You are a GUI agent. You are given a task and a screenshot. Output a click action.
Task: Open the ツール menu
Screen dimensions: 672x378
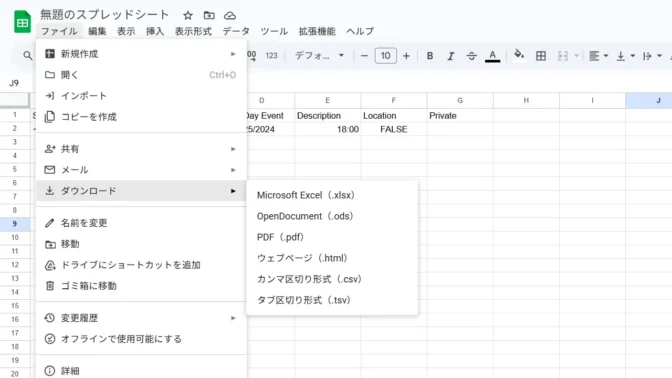pyautogui.click(x=274, y=31)
